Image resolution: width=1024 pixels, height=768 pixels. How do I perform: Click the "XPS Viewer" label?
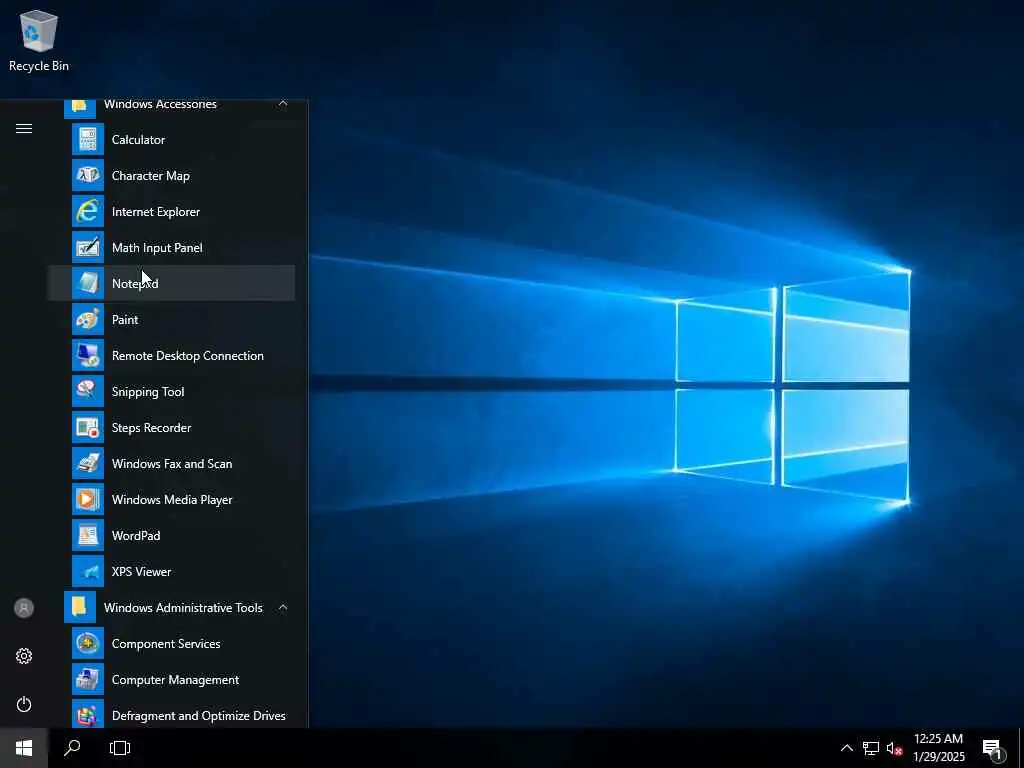click(x=142, y=571)
